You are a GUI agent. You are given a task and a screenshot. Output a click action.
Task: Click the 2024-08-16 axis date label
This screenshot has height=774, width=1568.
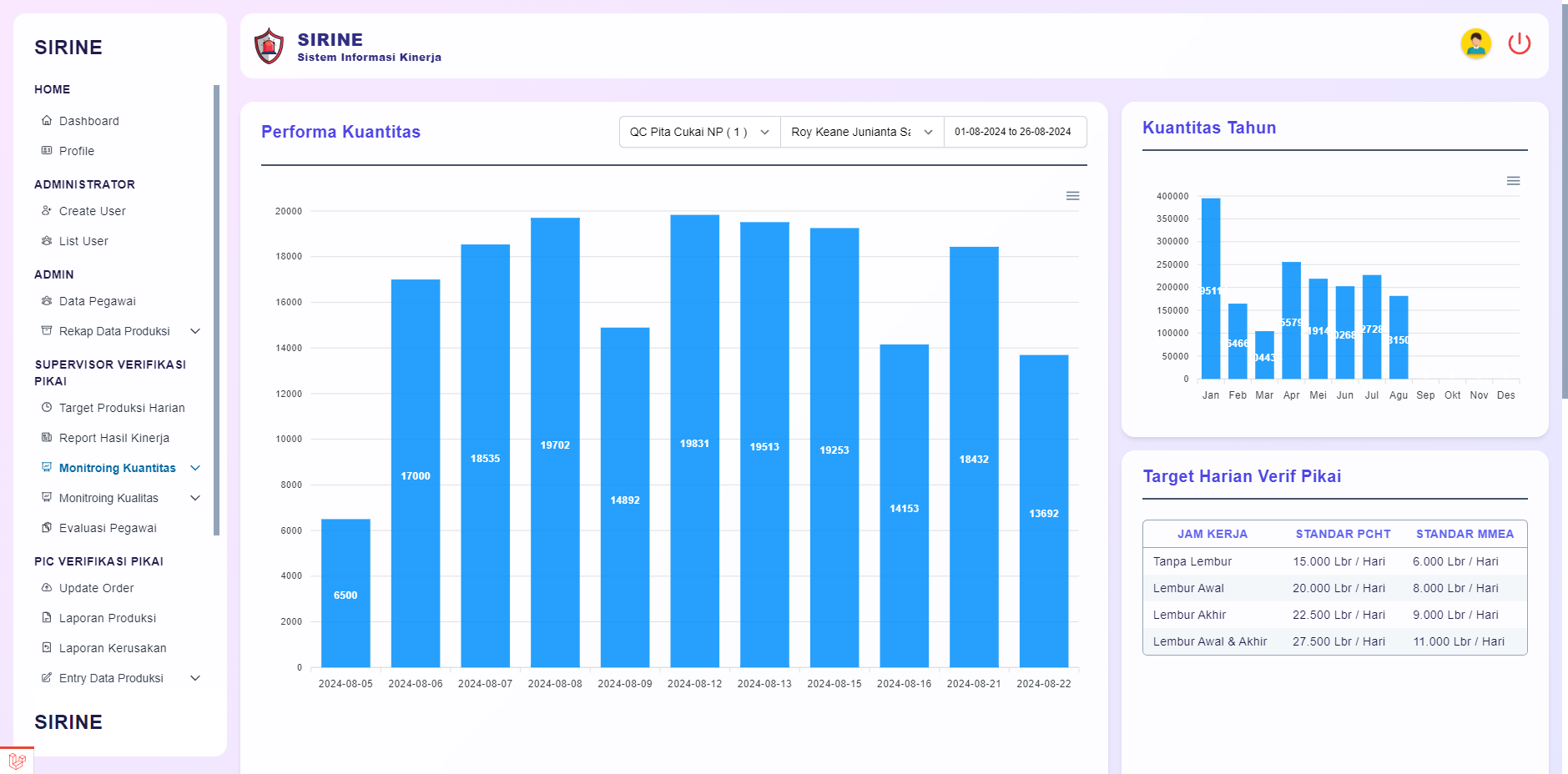click(904, 683)
